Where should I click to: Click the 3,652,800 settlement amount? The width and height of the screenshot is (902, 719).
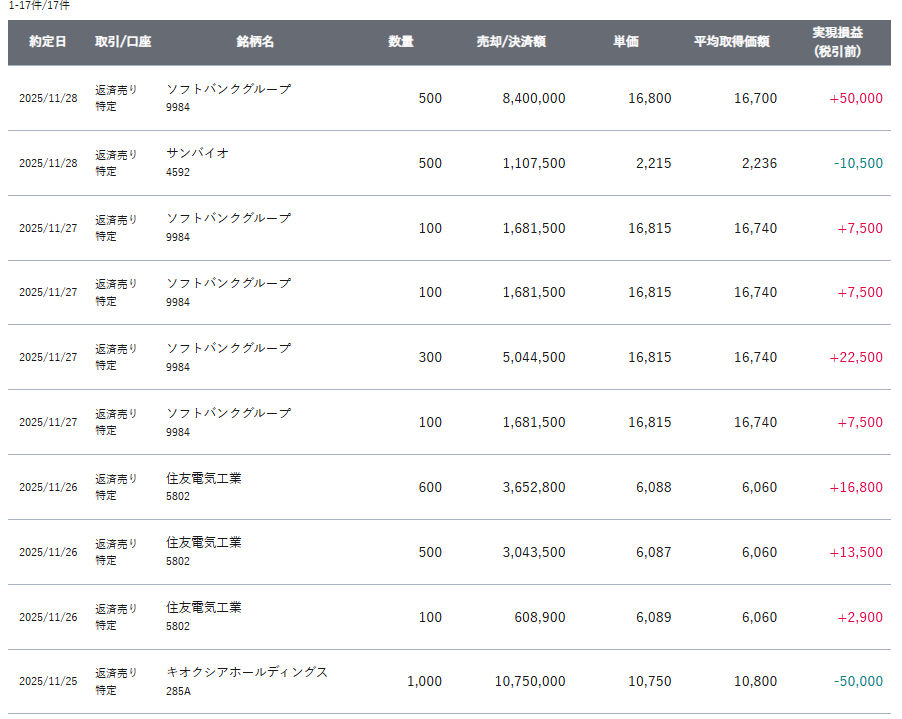533,487
